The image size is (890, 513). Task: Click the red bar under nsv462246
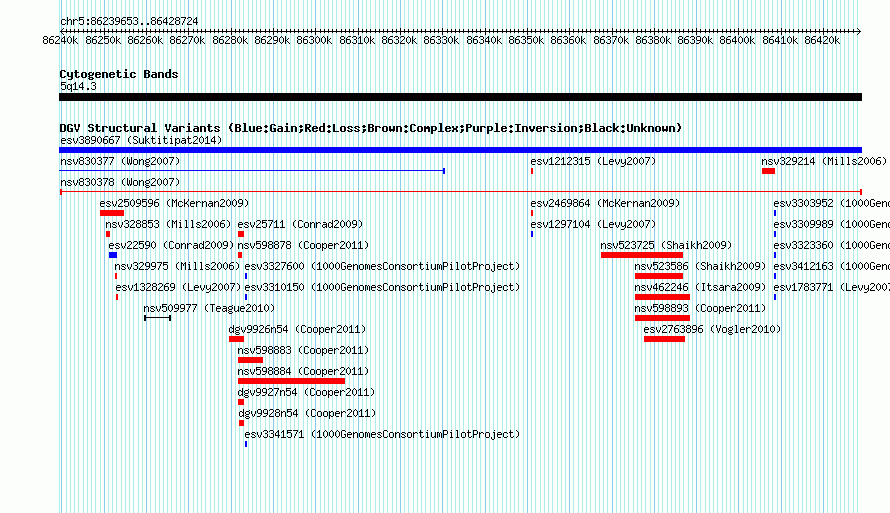[x=662, y=297]
